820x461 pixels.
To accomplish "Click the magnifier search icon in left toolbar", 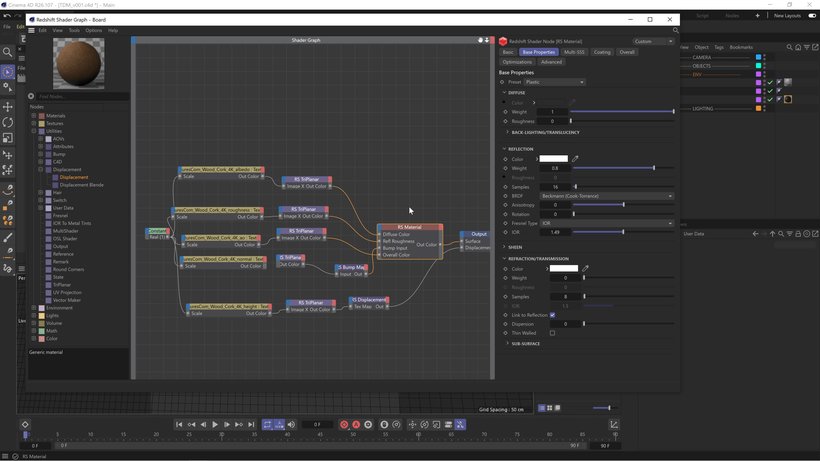I will point(7,52).
